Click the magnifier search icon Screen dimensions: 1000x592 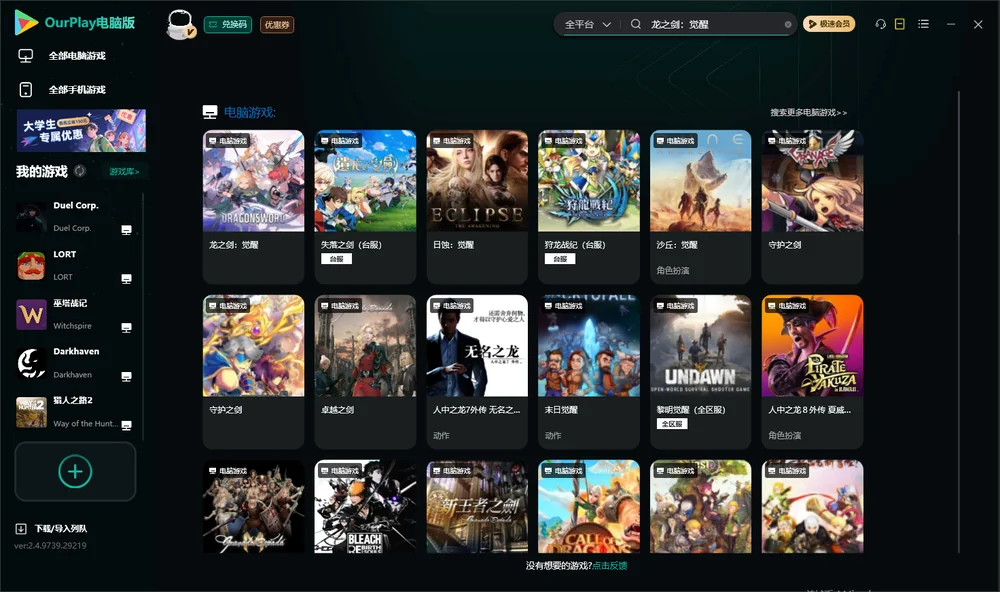(x=636, y=24)
